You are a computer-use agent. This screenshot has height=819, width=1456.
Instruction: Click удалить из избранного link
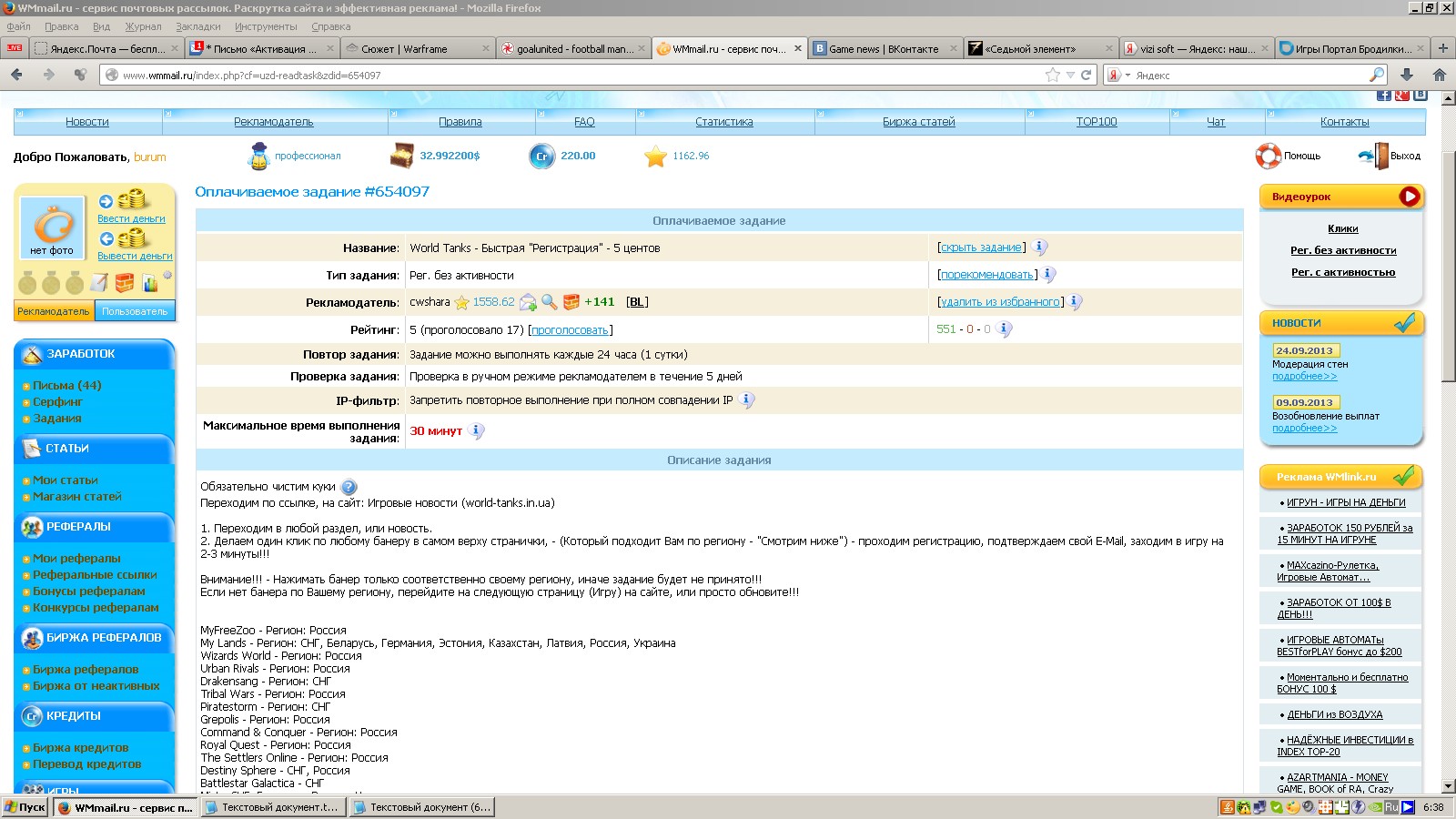click(1000, 302)
